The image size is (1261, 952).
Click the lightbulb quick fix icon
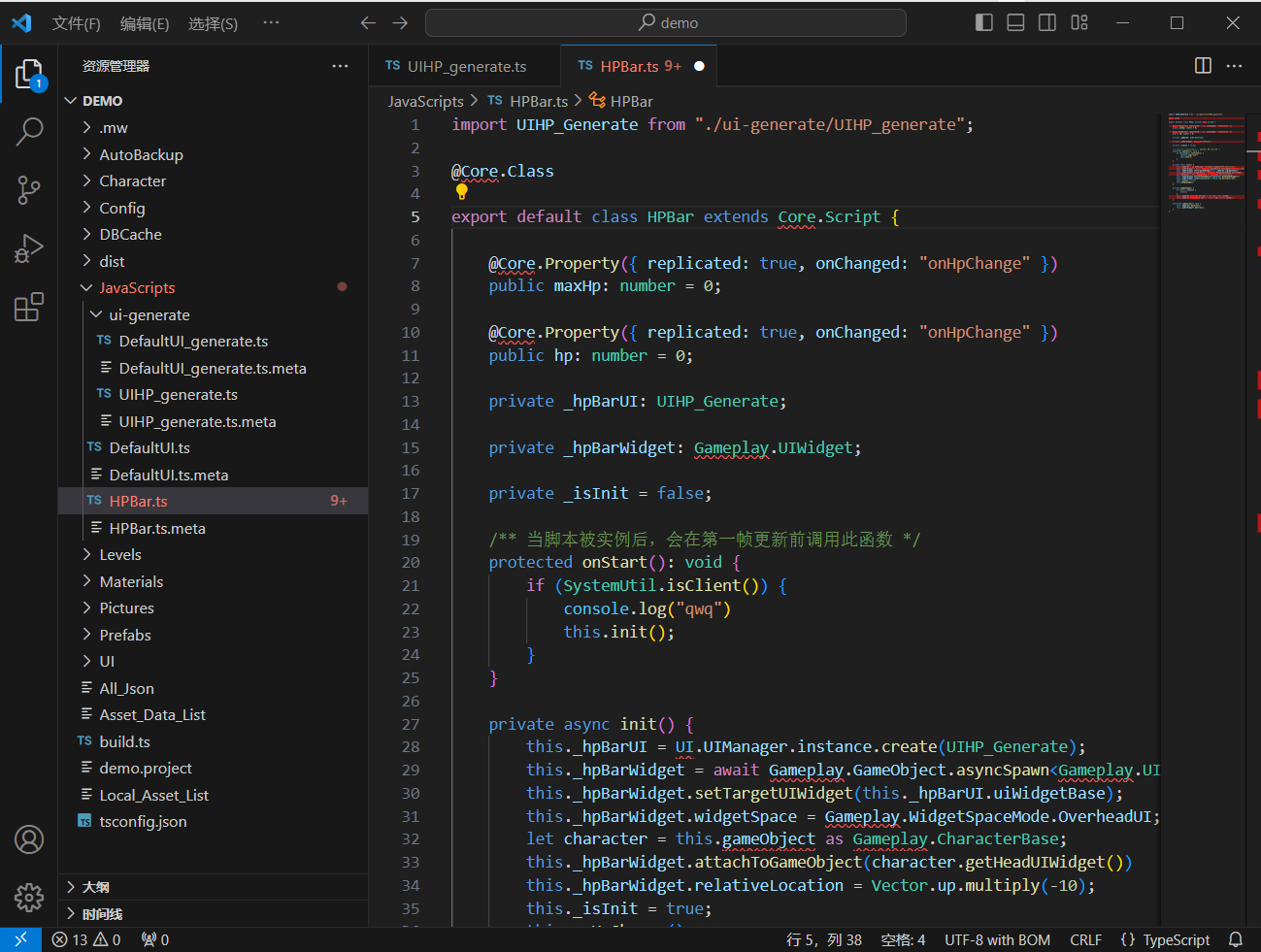(x=462, y=192)
